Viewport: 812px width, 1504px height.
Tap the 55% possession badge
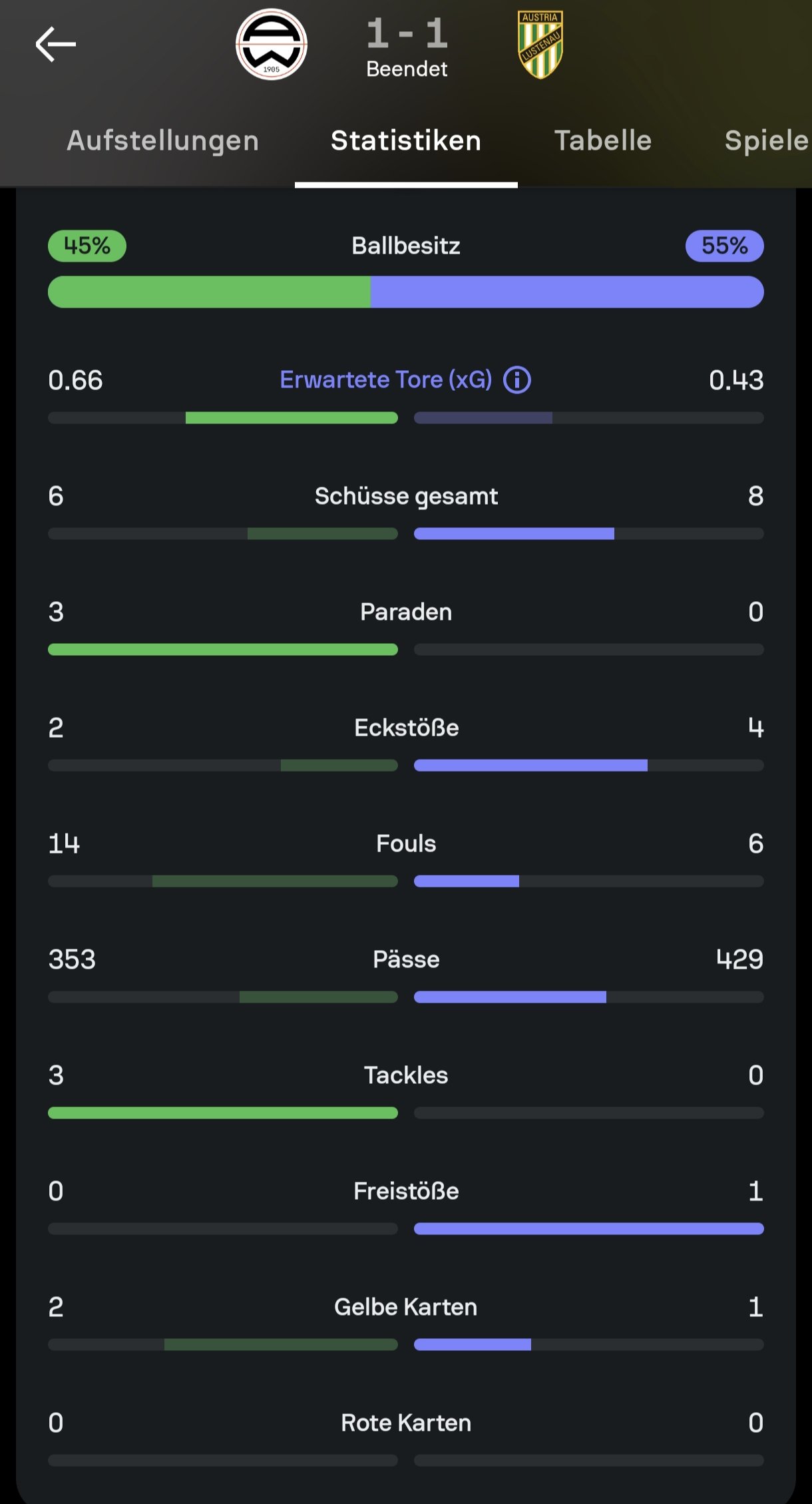point(724,246)
